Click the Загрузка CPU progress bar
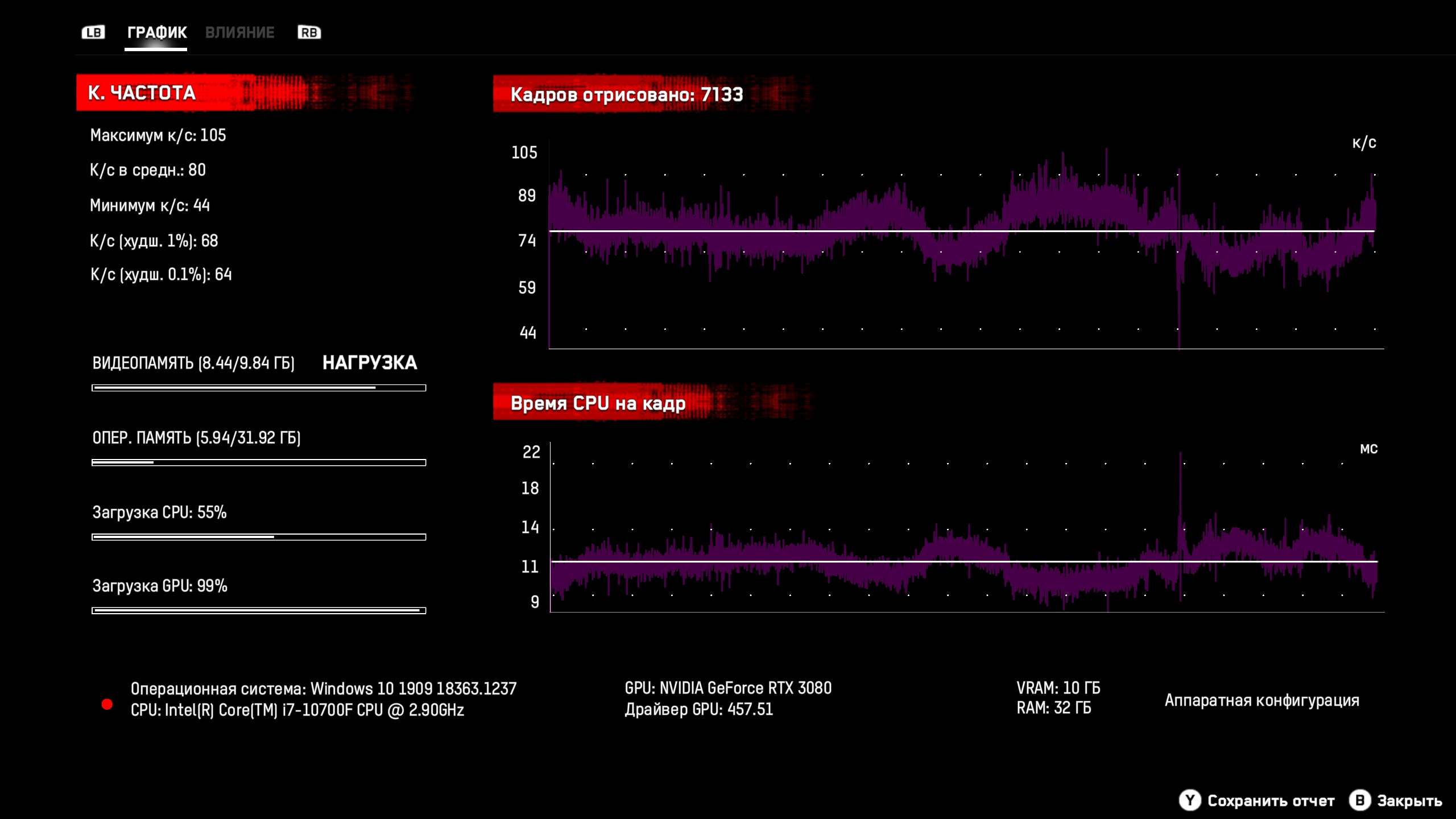This screenshot has width=1456, height=819. [259, 537]
